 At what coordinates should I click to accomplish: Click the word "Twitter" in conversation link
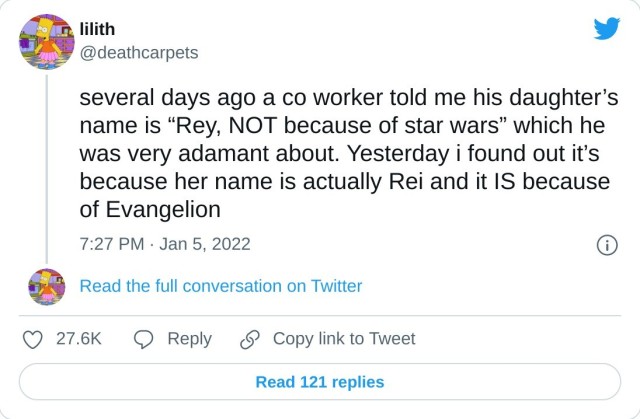[335, 286]
